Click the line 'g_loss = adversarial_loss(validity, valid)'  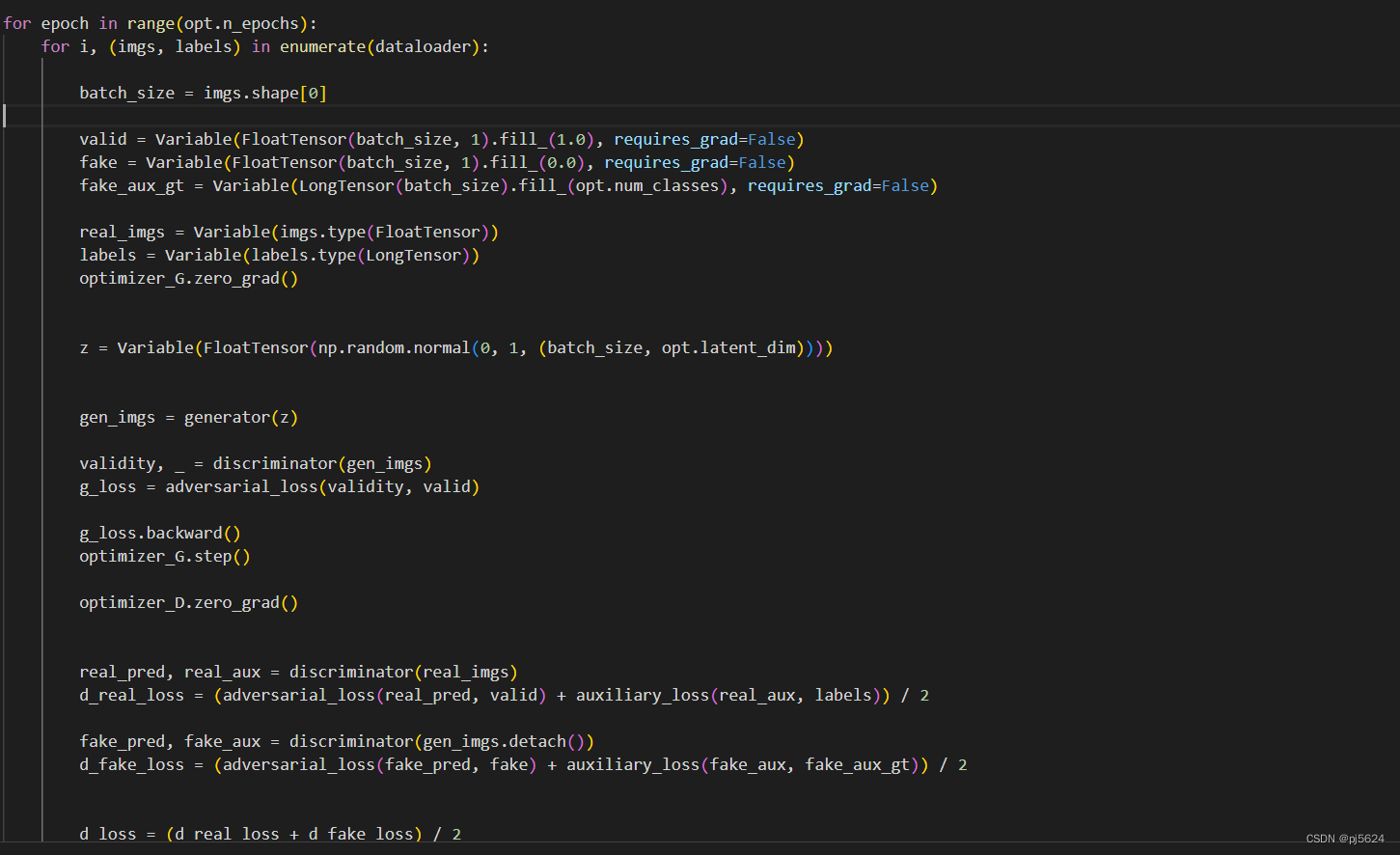(x=280, y=486)
